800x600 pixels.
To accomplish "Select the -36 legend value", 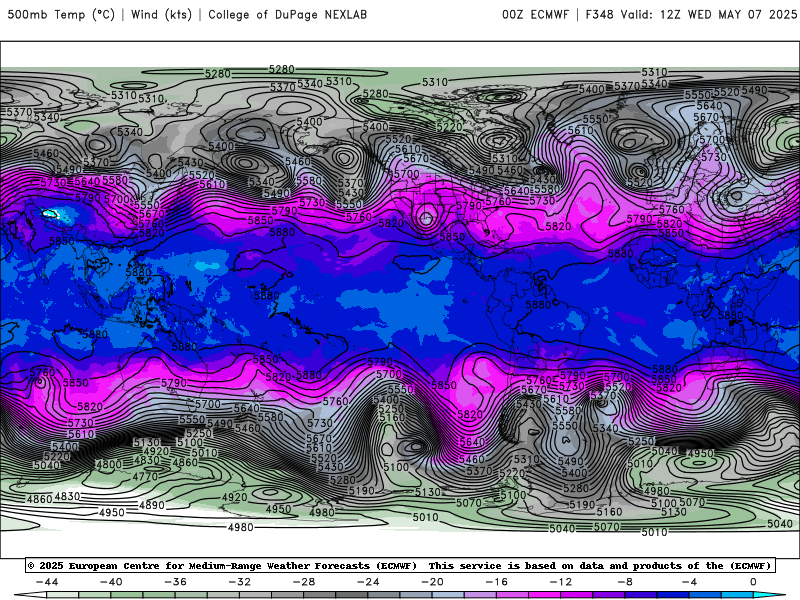I will tap(175, 582).
